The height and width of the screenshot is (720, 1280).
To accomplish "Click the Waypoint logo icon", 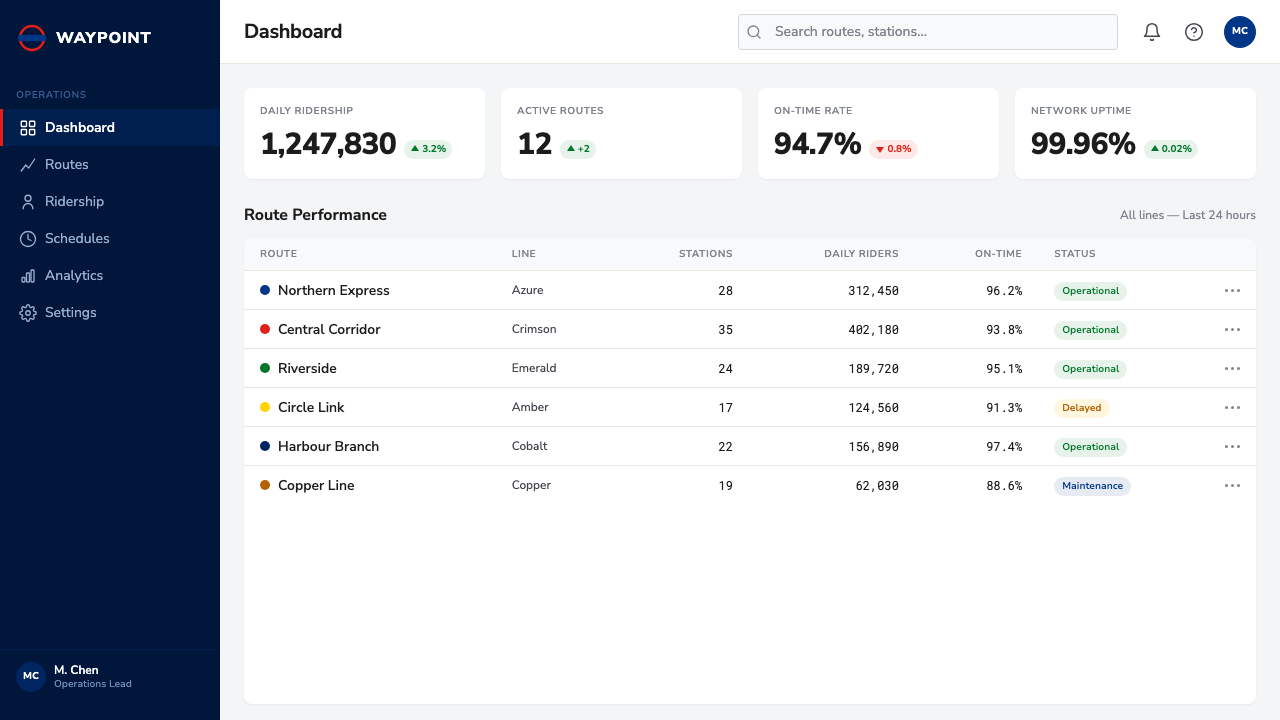I will (32, 38).
